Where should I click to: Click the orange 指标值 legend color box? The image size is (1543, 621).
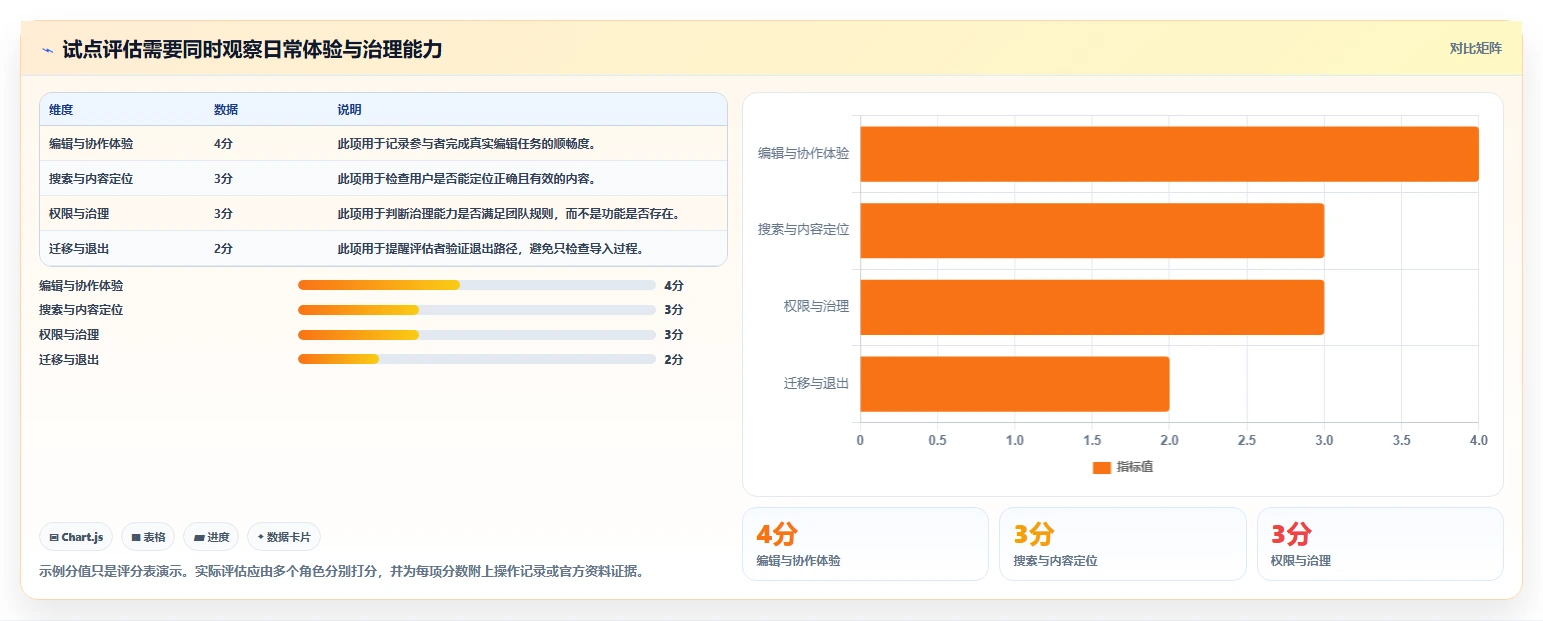coord(1101,467)
